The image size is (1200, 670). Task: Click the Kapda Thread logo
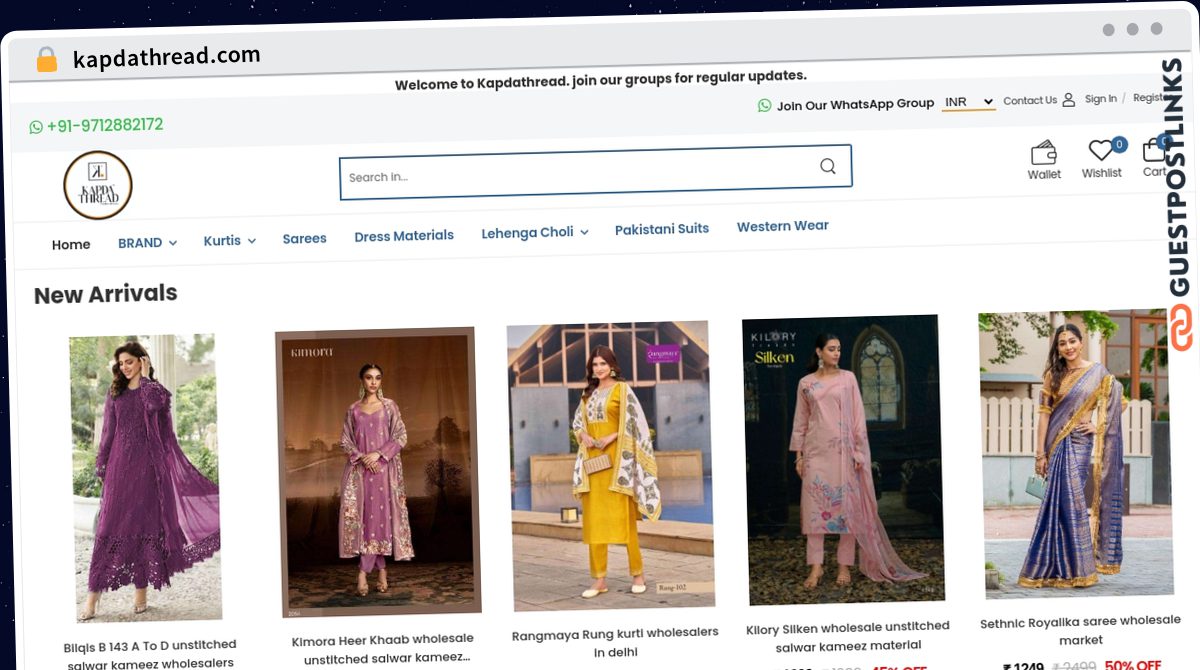[x=98, y=185]
